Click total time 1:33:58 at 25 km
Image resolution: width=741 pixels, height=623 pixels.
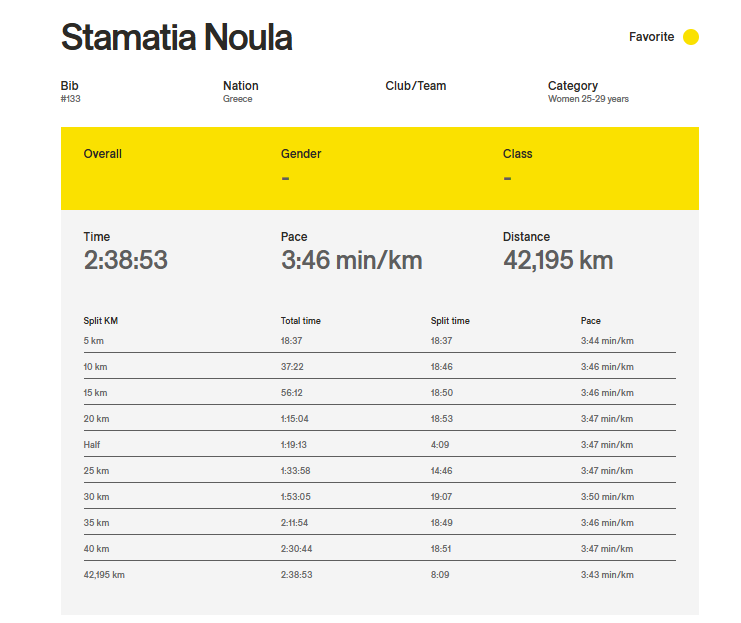295,471
